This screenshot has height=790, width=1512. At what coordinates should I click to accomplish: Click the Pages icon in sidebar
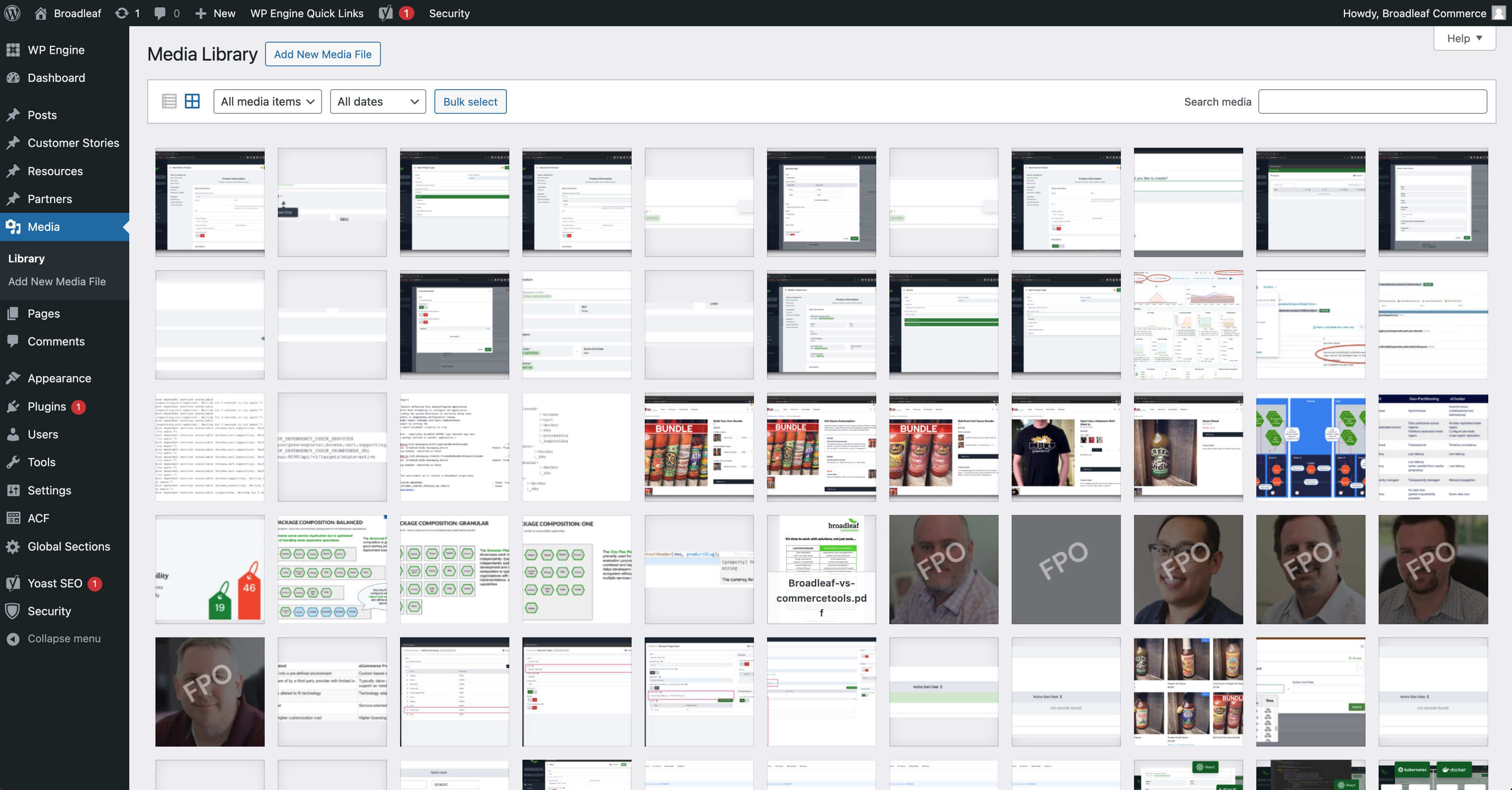[13, 313]
